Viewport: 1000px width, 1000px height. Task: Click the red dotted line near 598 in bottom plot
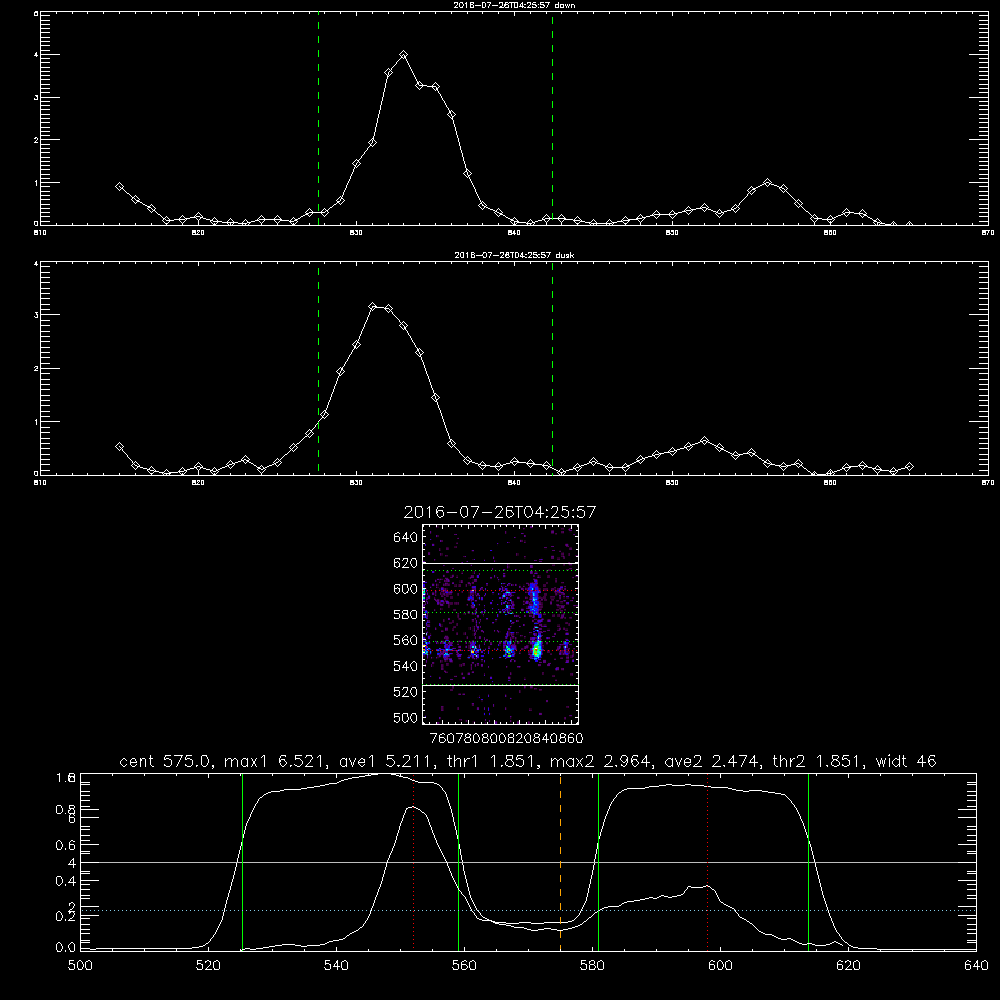click(x=707, y=861)
